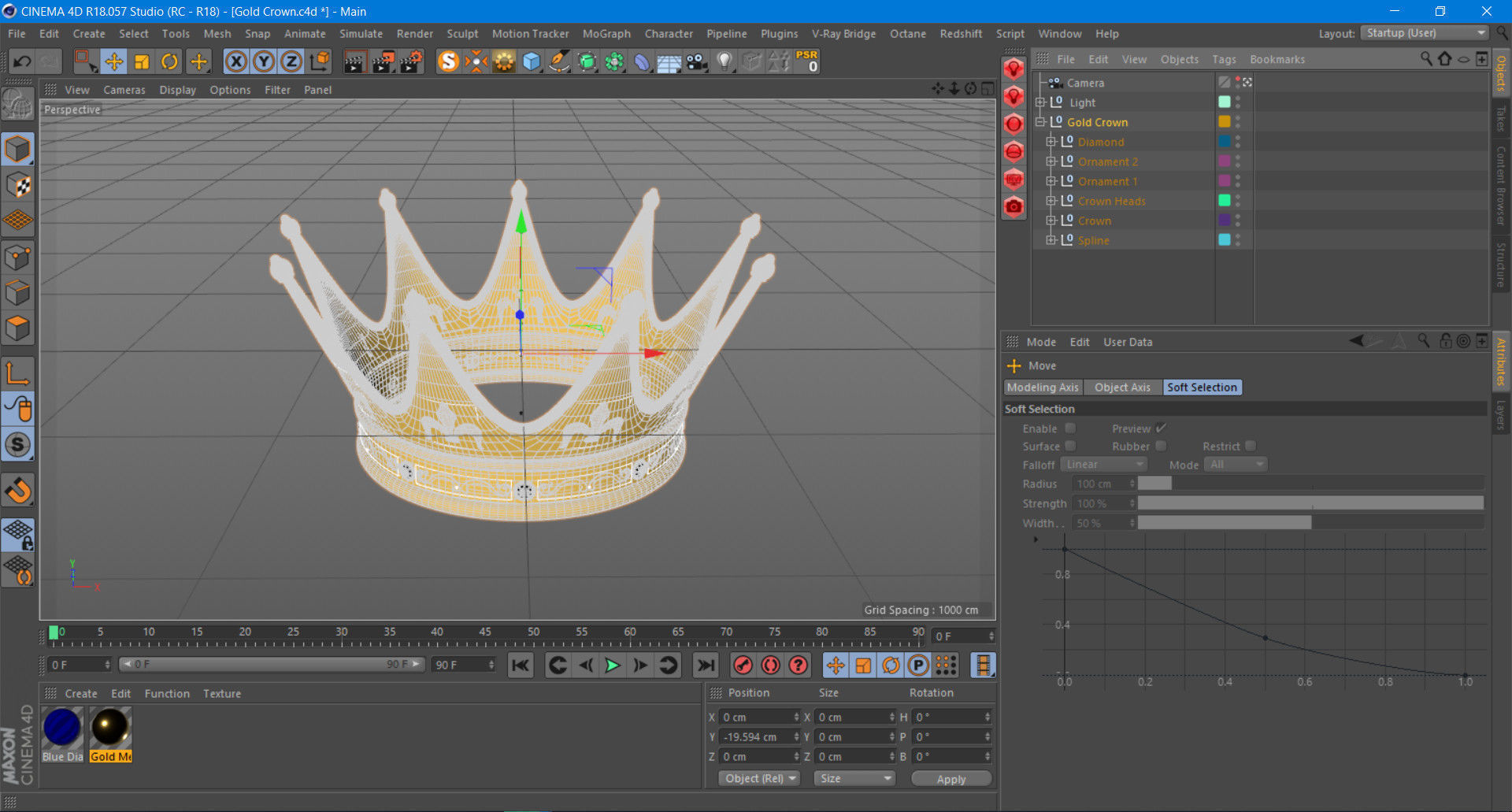
Task: Switch to Object Axis tab
Action: coord(1122,387)
